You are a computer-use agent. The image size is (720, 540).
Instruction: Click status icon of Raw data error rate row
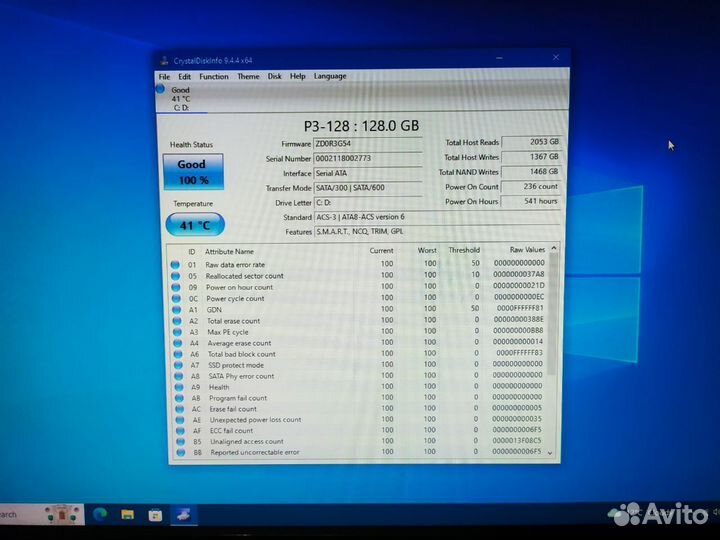point(175,265)
